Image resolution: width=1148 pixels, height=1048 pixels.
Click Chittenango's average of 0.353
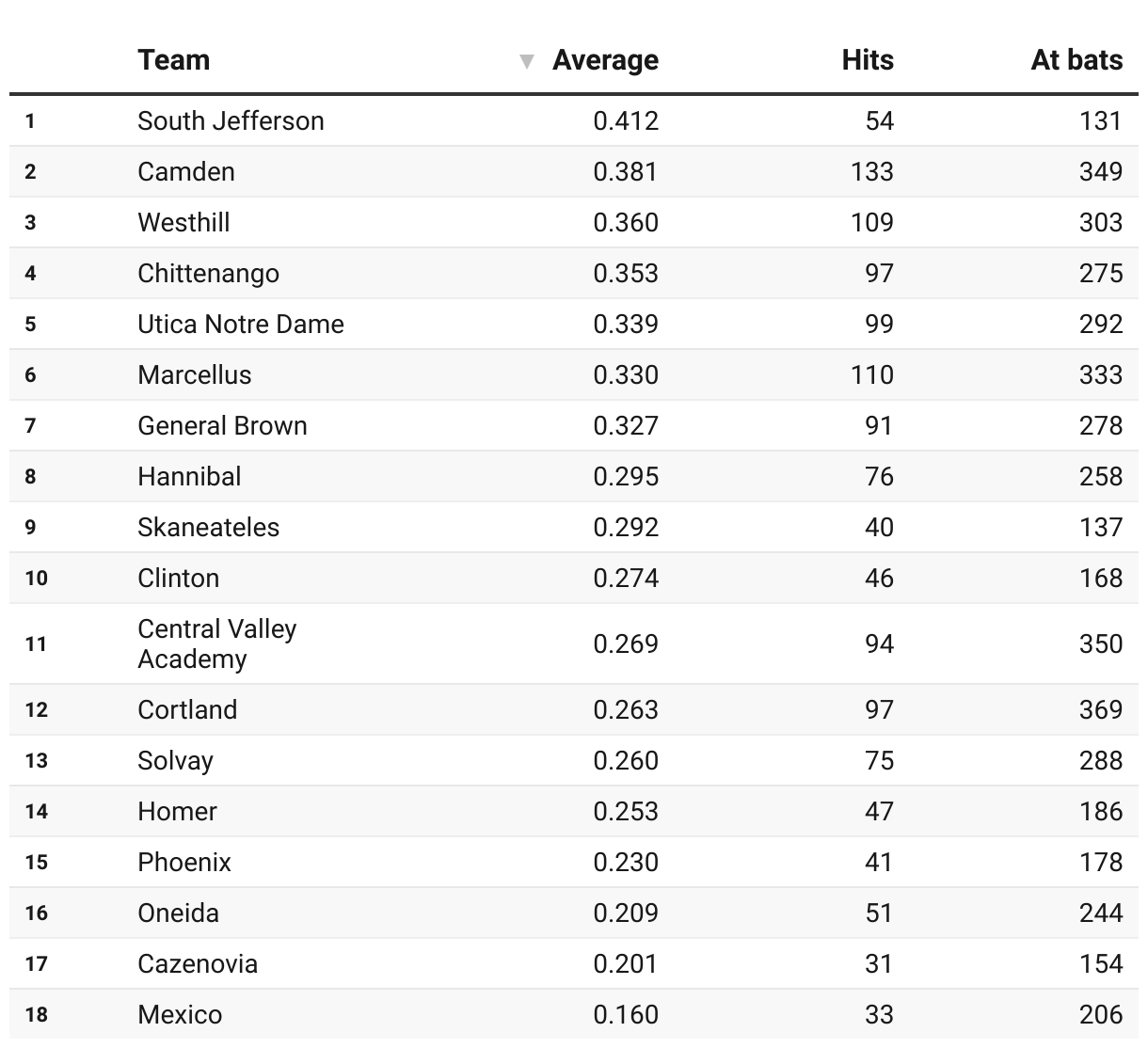tap(626, 273)
